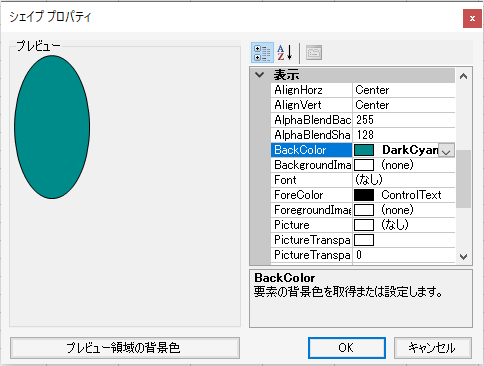Click the ellipse shape in preview
Screen dimensions: 484x366
(52, 127)
